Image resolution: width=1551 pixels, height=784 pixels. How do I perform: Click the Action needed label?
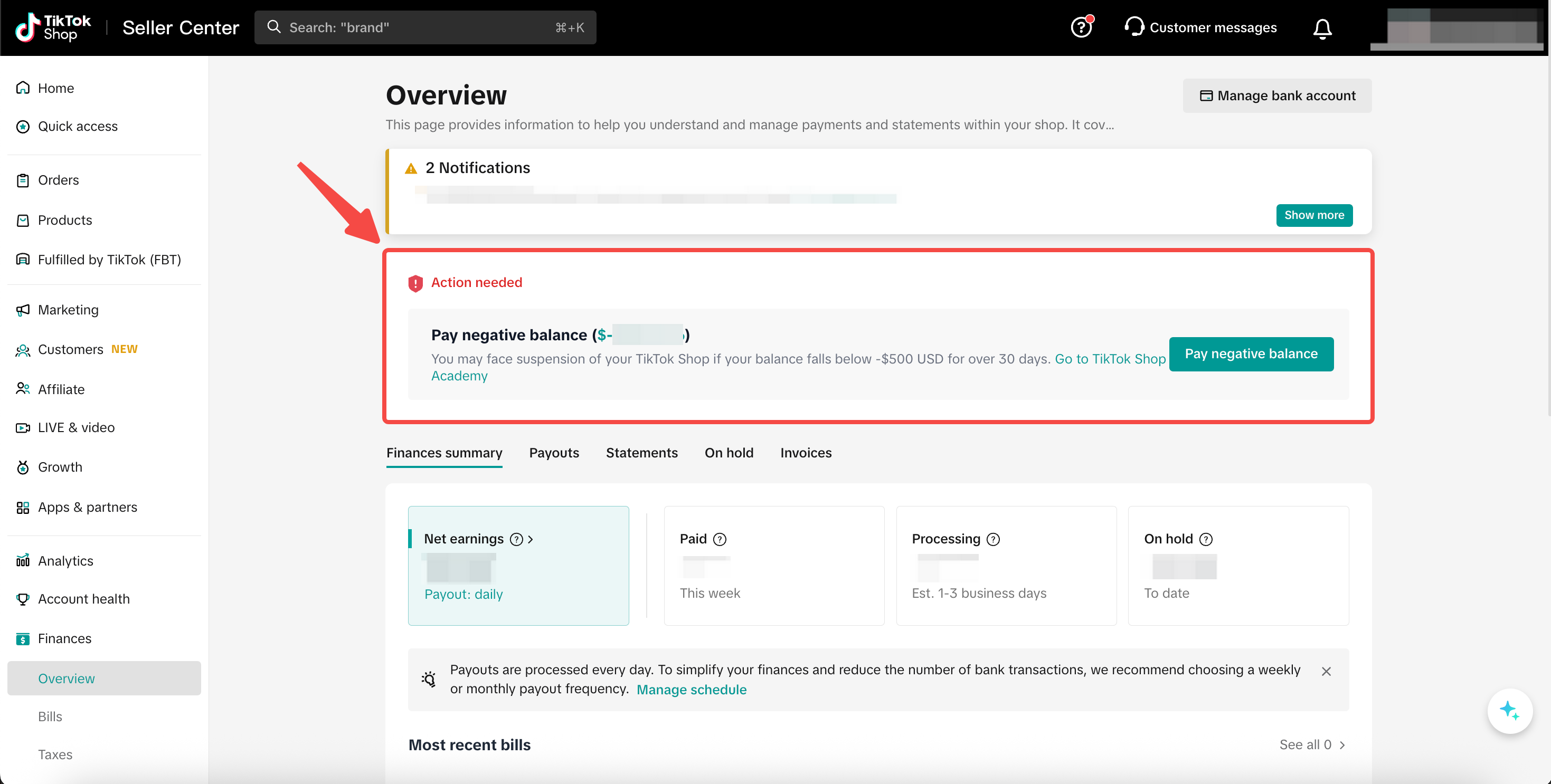coord(476,283)
